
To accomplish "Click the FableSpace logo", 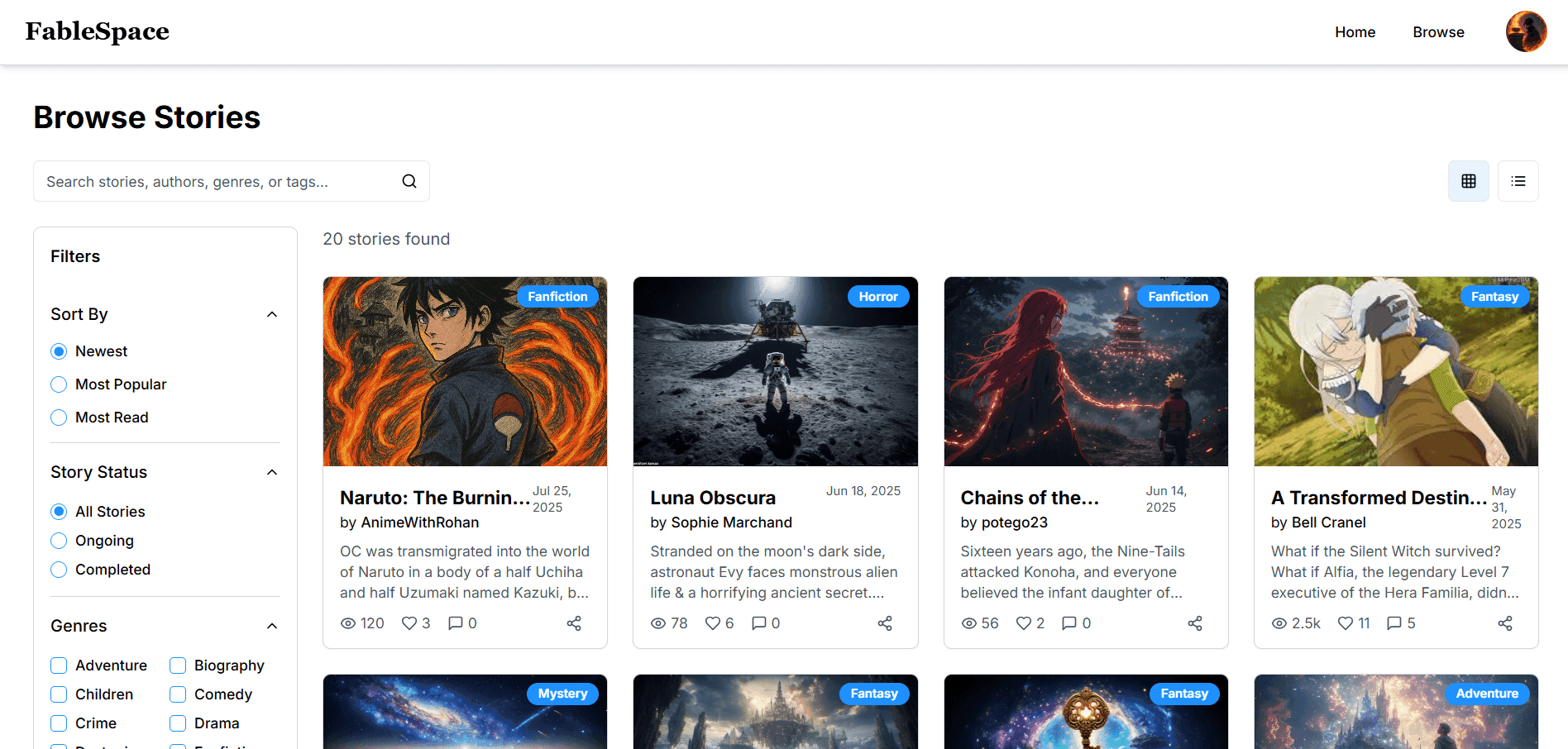I will click(97, 31).
